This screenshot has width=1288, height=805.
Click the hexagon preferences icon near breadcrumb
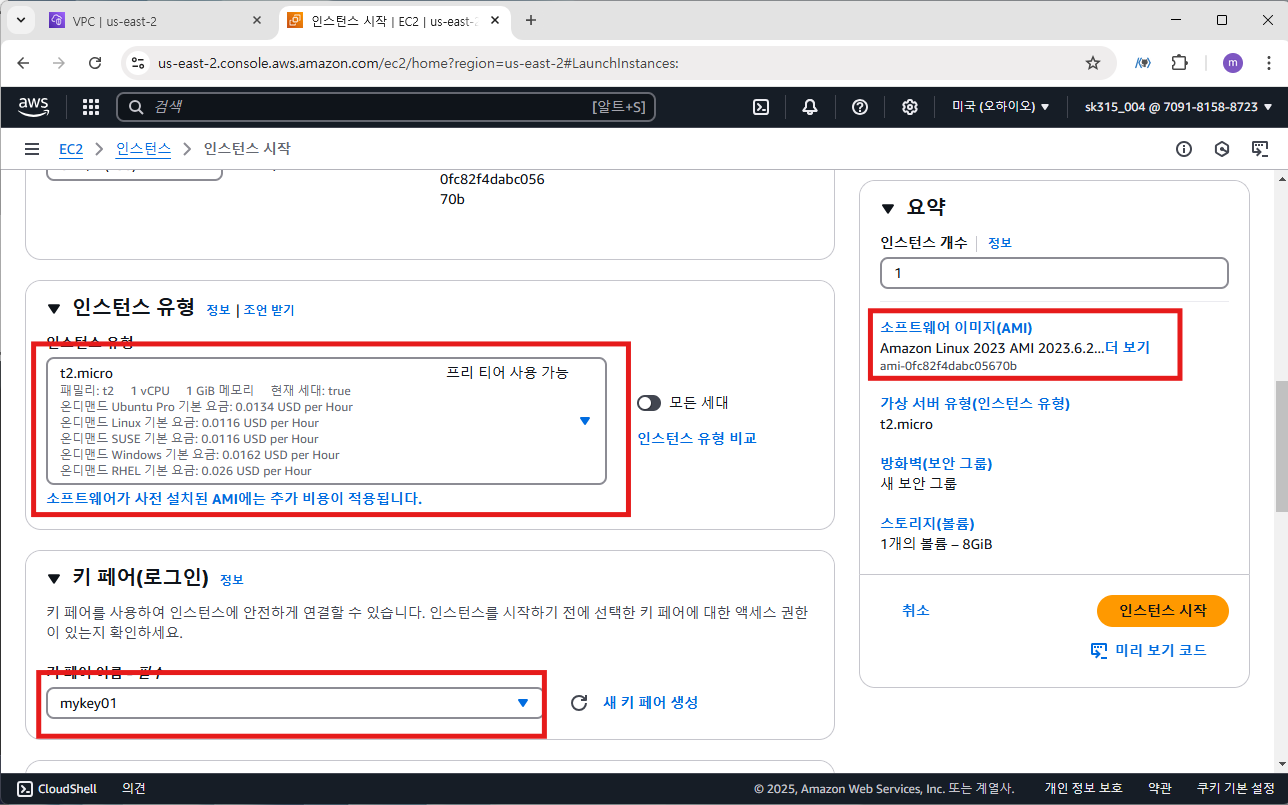[1222, 149]
